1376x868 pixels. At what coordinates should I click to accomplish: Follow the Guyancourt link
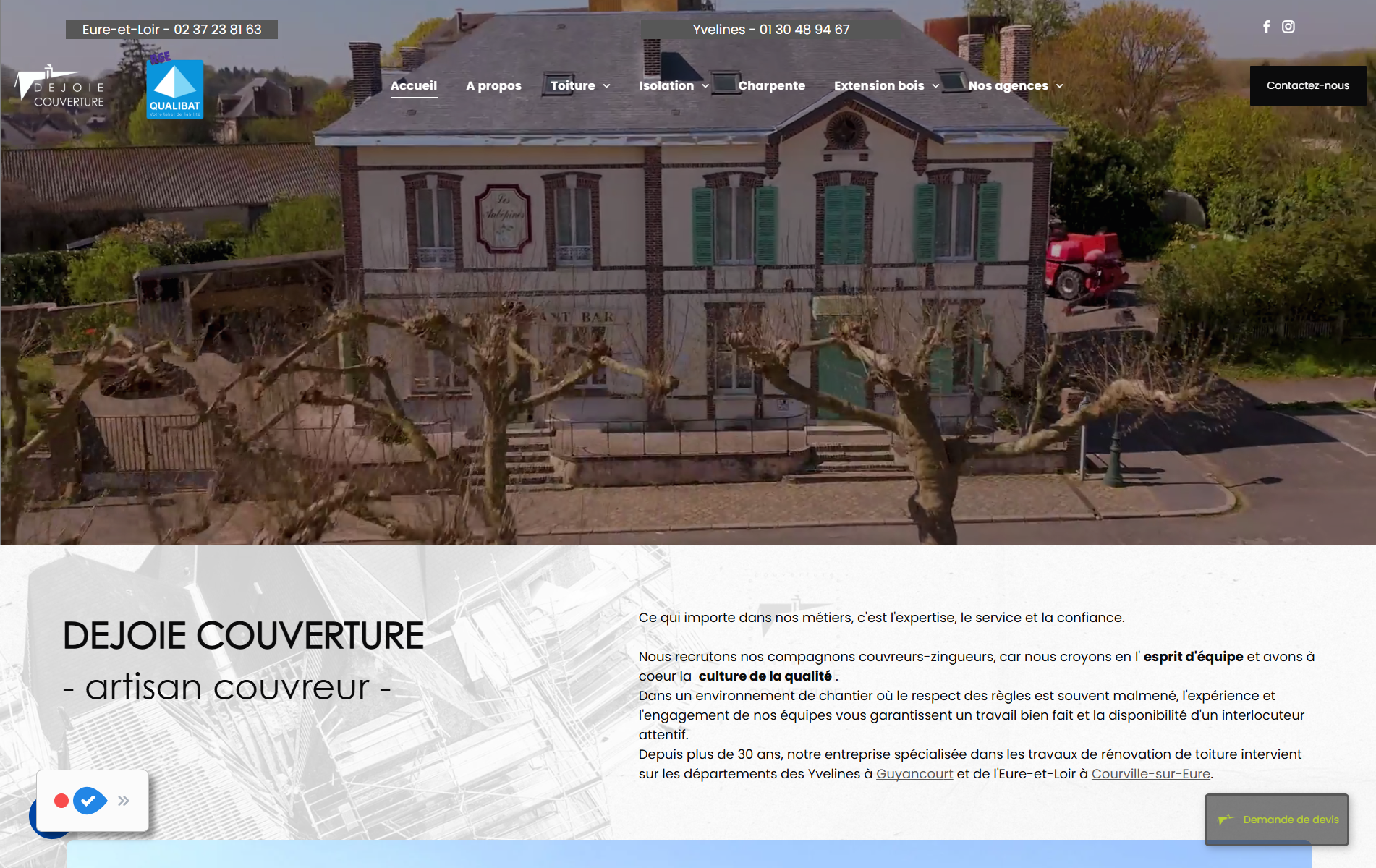coord(914,774)
